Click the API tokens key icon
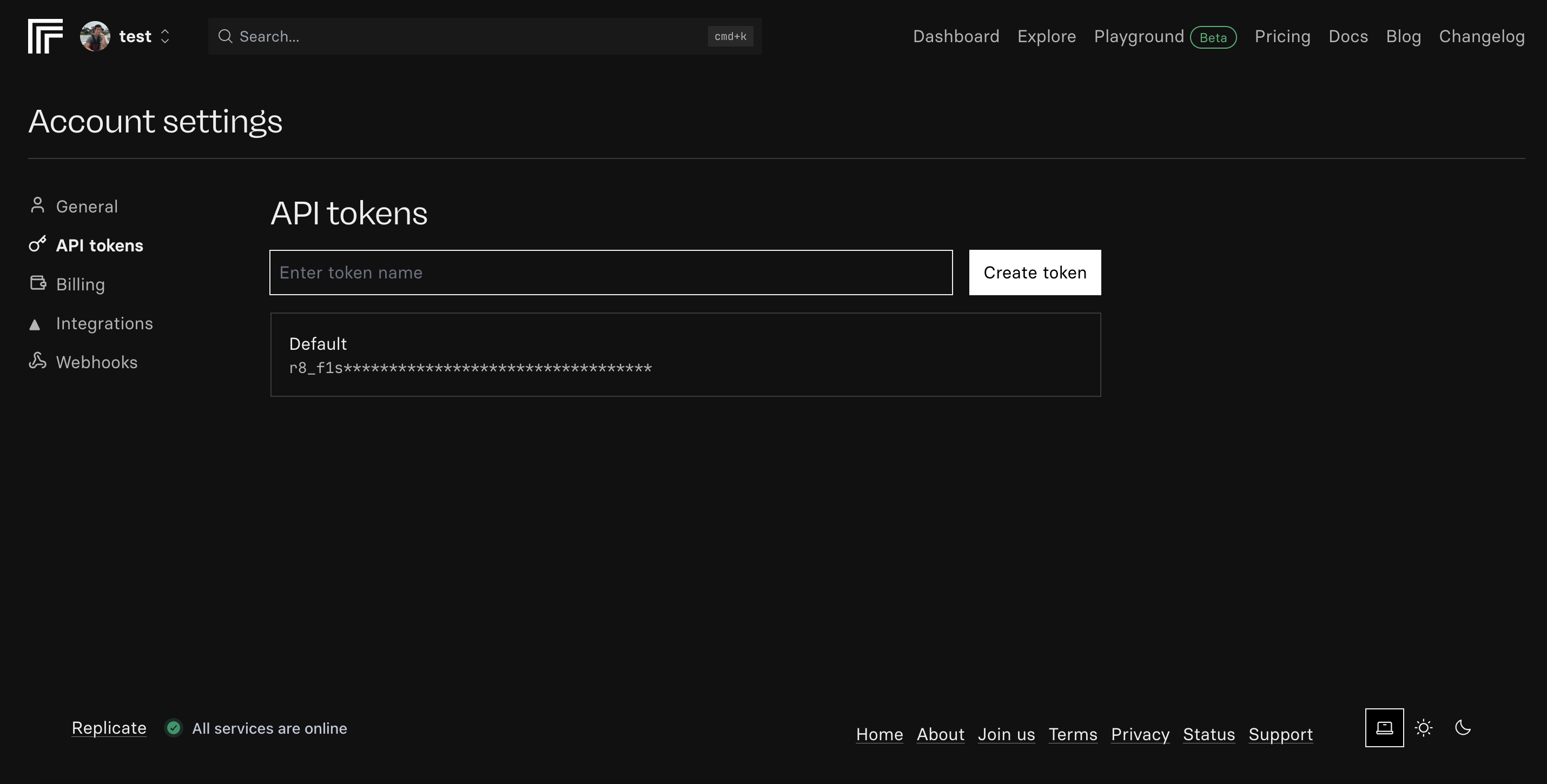The width and height of the screenshot is (1547, 784). point(37,244)
